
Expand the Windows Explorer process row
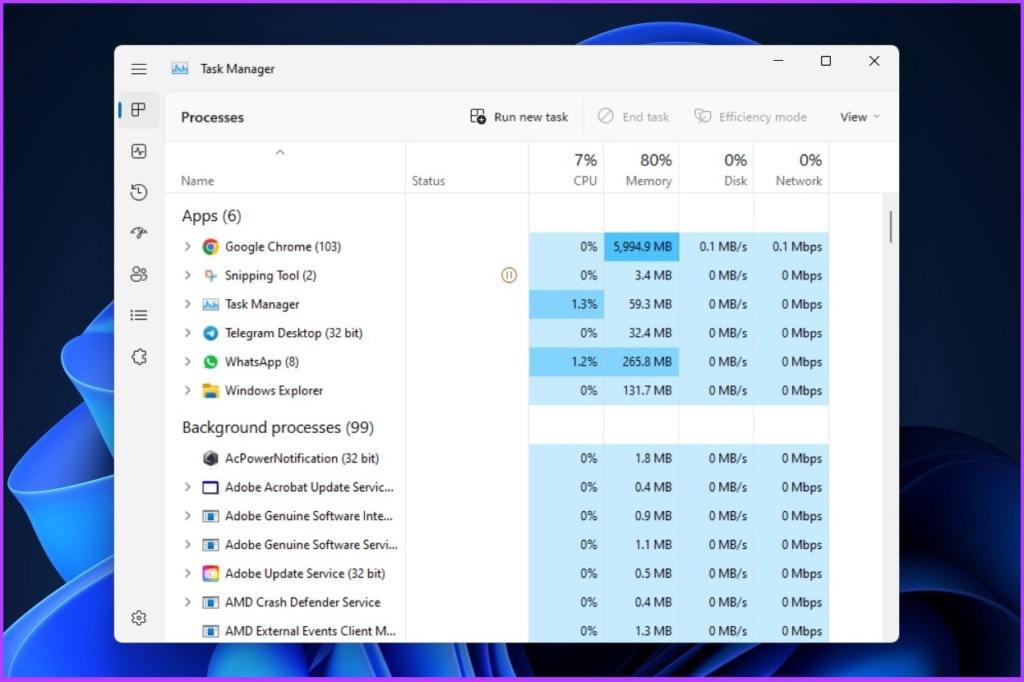click(x=187, y=390)
